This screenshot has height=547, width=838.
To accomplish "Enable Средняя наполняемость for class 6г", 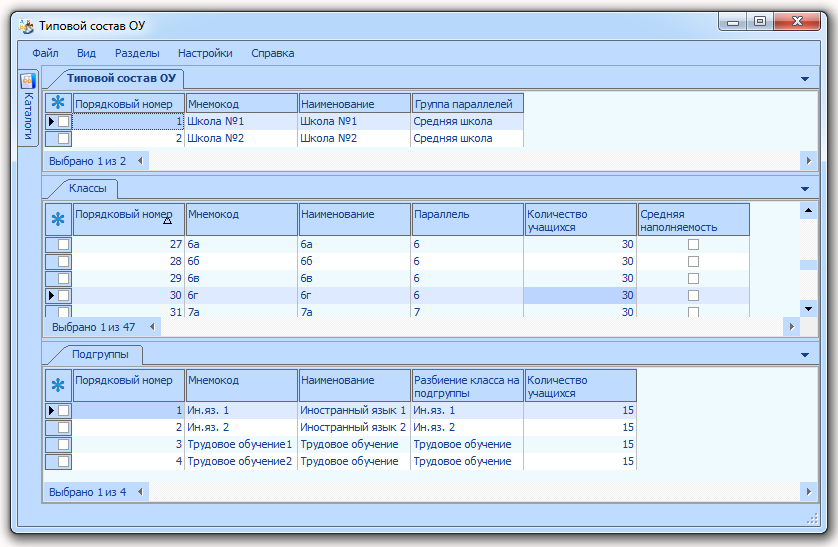I will click(694, 295).
